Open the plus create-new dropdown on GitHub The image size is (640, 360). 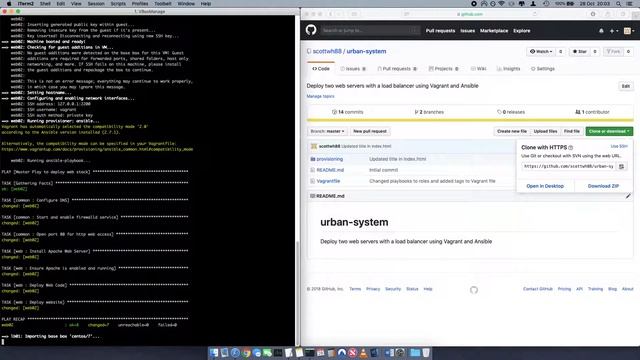click(613, 31)
